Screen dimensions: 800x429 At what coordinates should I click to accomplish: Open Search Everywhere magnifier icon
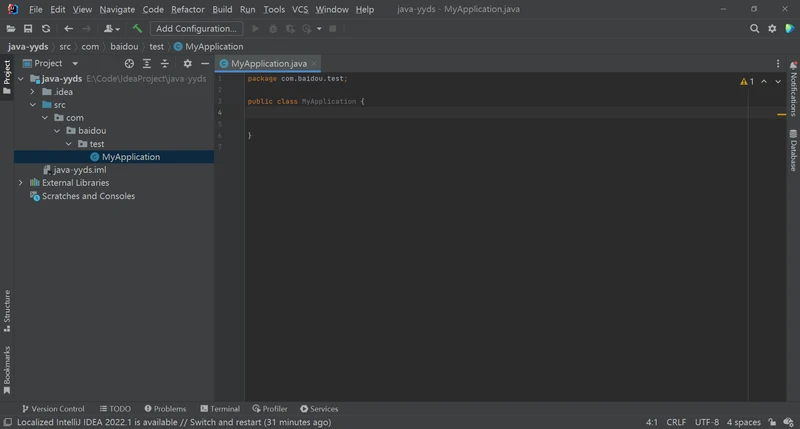click(x=755, y=29)
